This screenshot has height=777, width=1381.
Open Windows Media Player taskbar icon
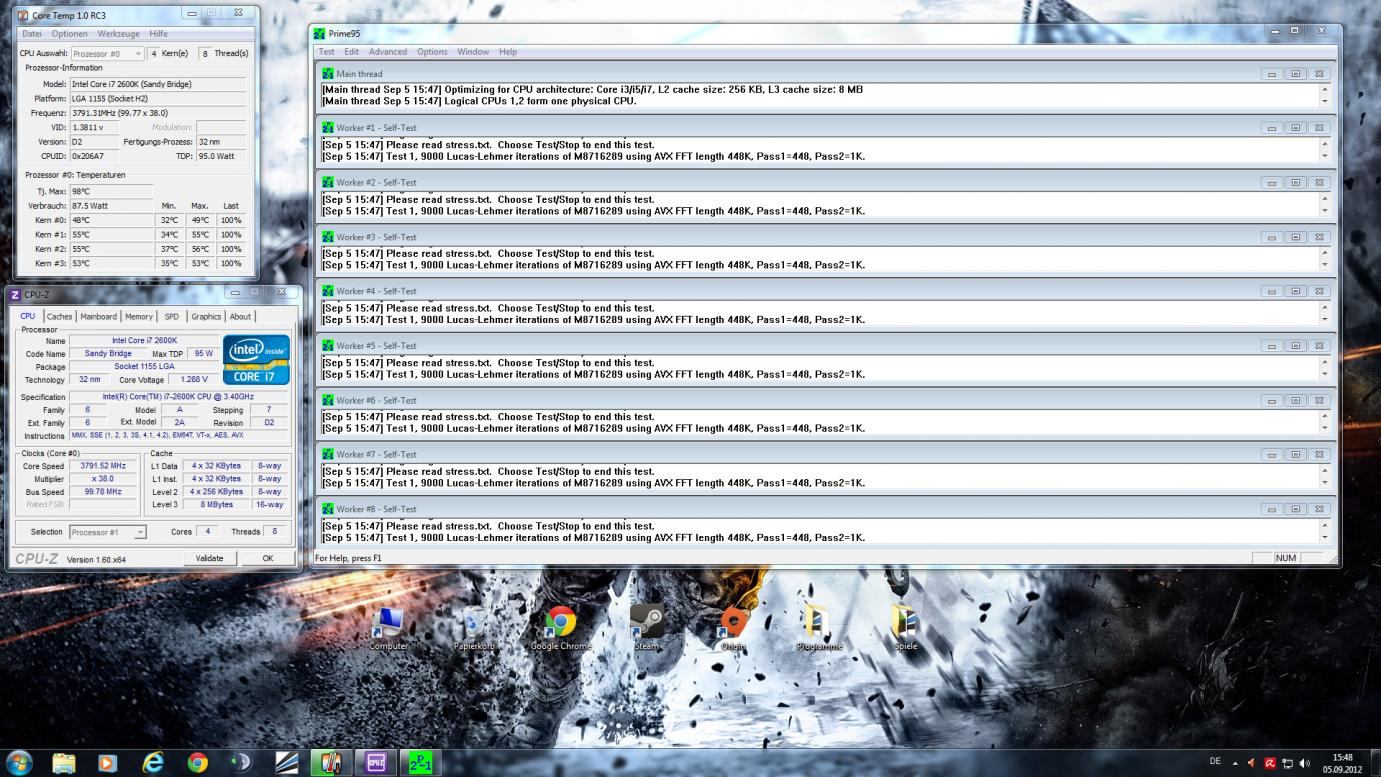point(108,763)
